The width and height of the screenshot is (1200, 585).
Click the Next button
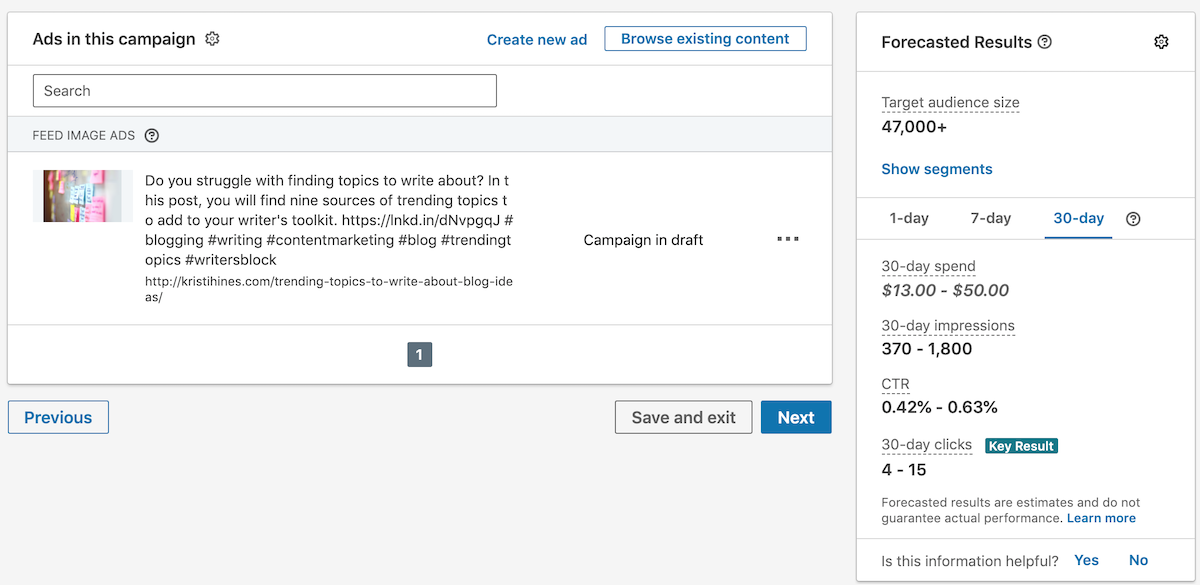(796, 417)
